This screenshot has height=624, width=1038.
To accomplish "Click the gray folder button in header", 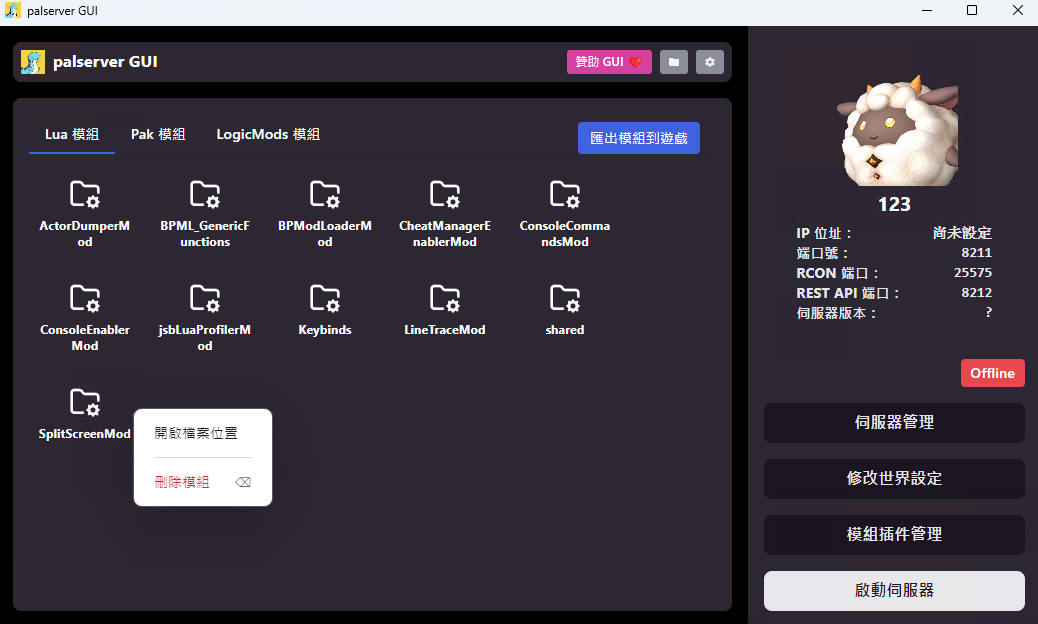I will [674, 62].
